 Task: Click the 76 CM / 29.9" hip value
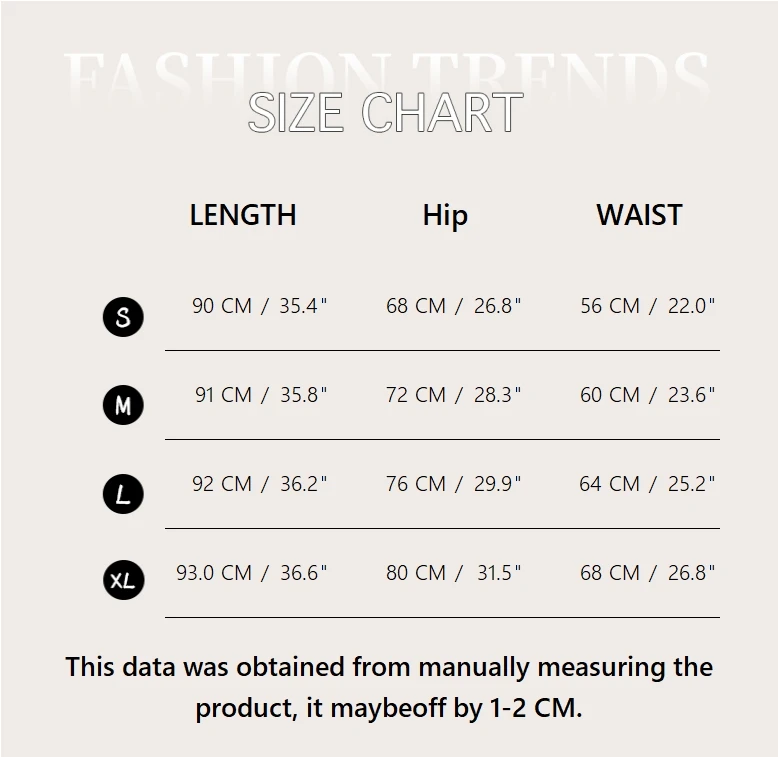click(454, 484)
